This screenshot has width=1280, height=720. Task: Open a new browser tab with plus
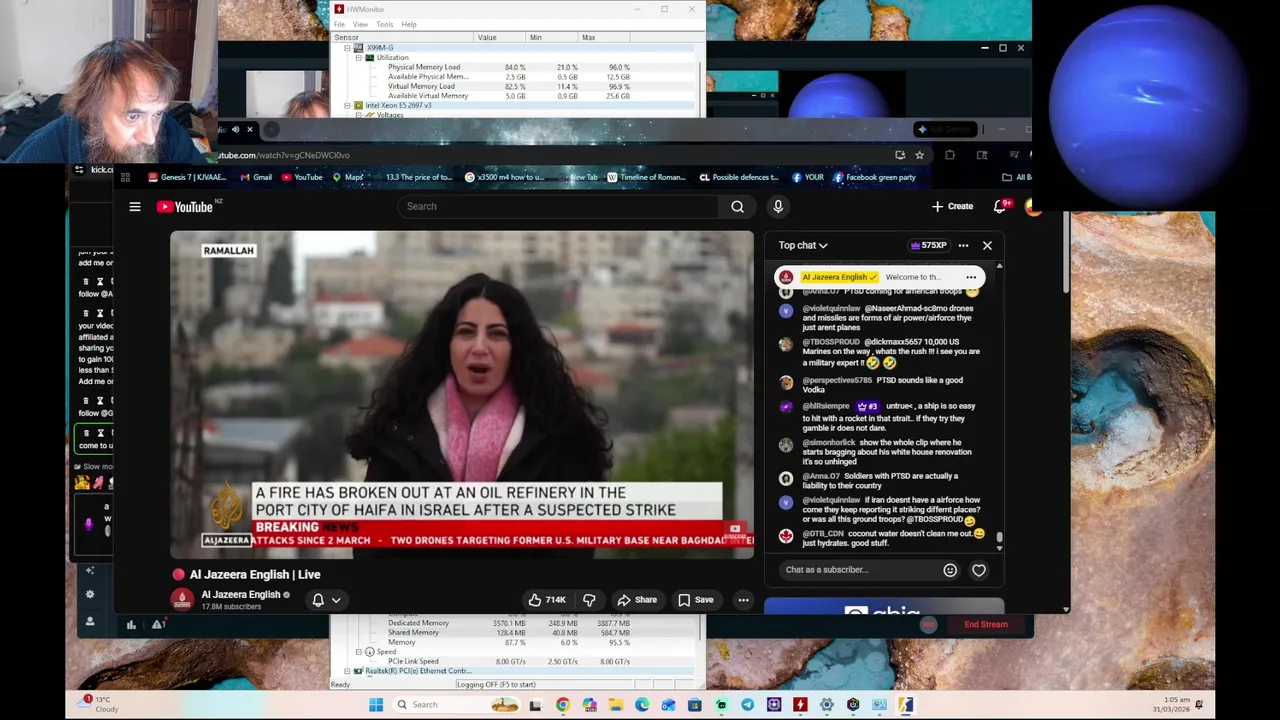[x=272, y=129]
